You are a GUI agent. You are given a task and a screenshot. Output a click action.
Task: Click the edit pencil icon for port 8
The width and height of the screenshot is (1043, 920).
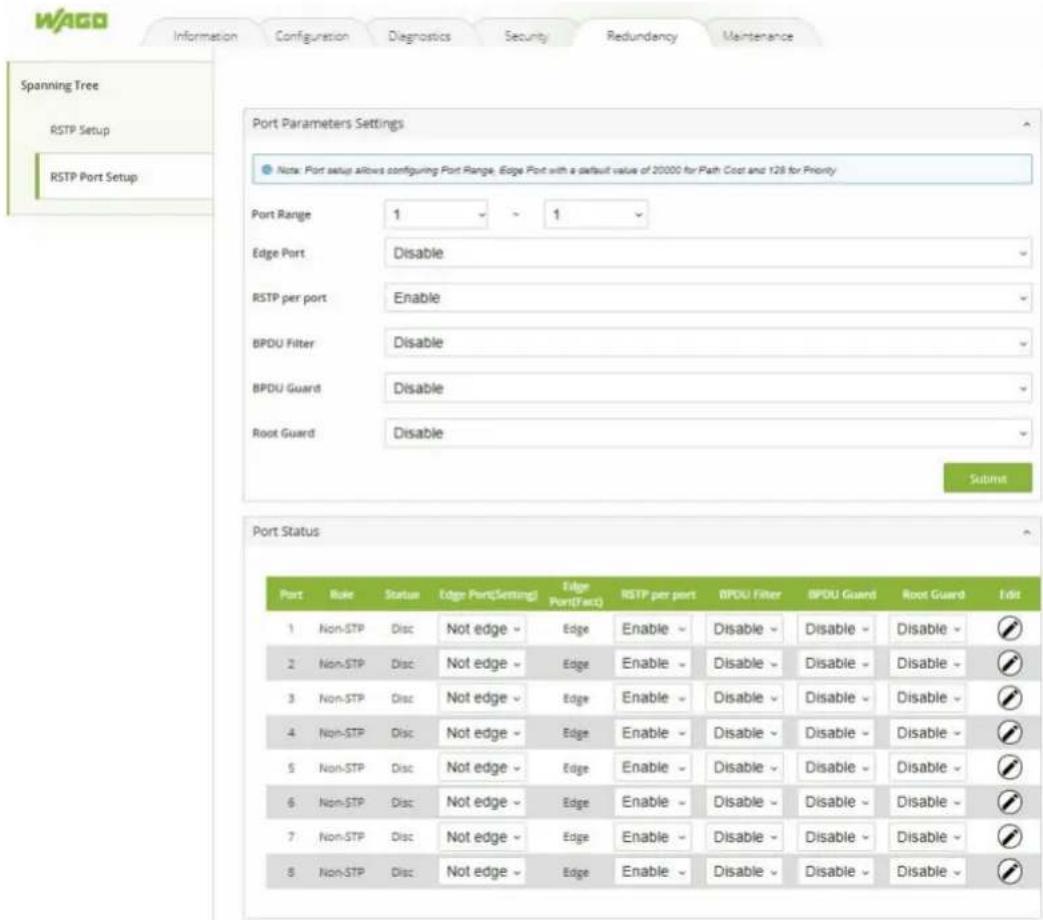coord(1009,871)
